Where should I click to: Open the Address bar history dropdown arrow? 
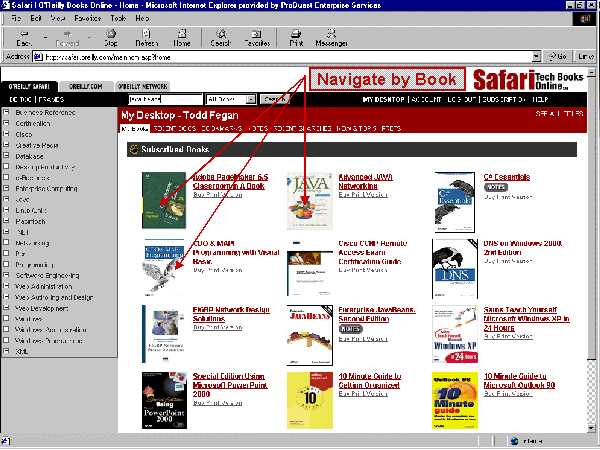pos(536,57)
